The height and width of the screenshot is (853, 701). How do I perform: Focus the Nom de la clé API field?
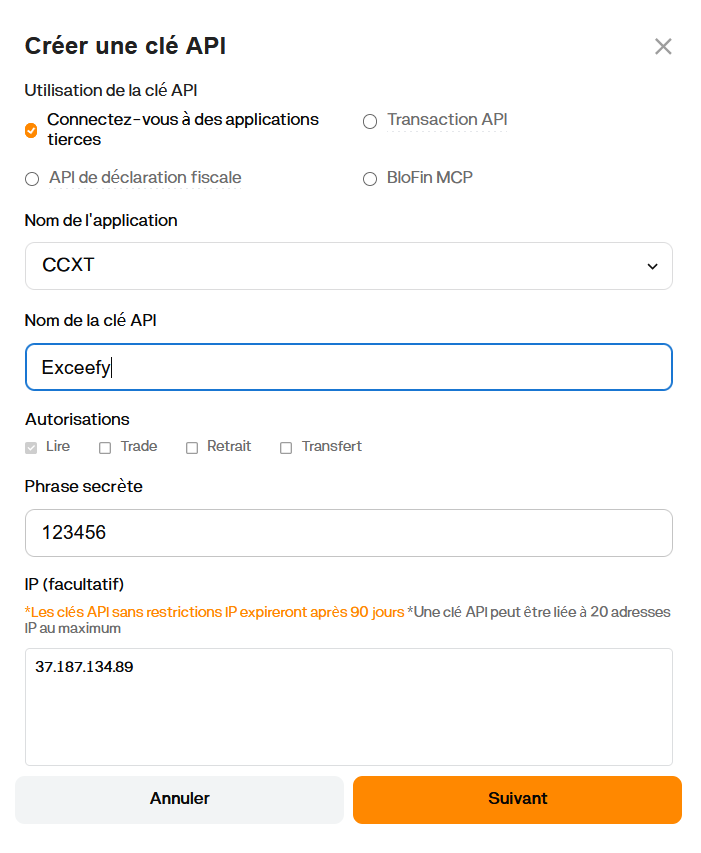click(x=348, y=367)
